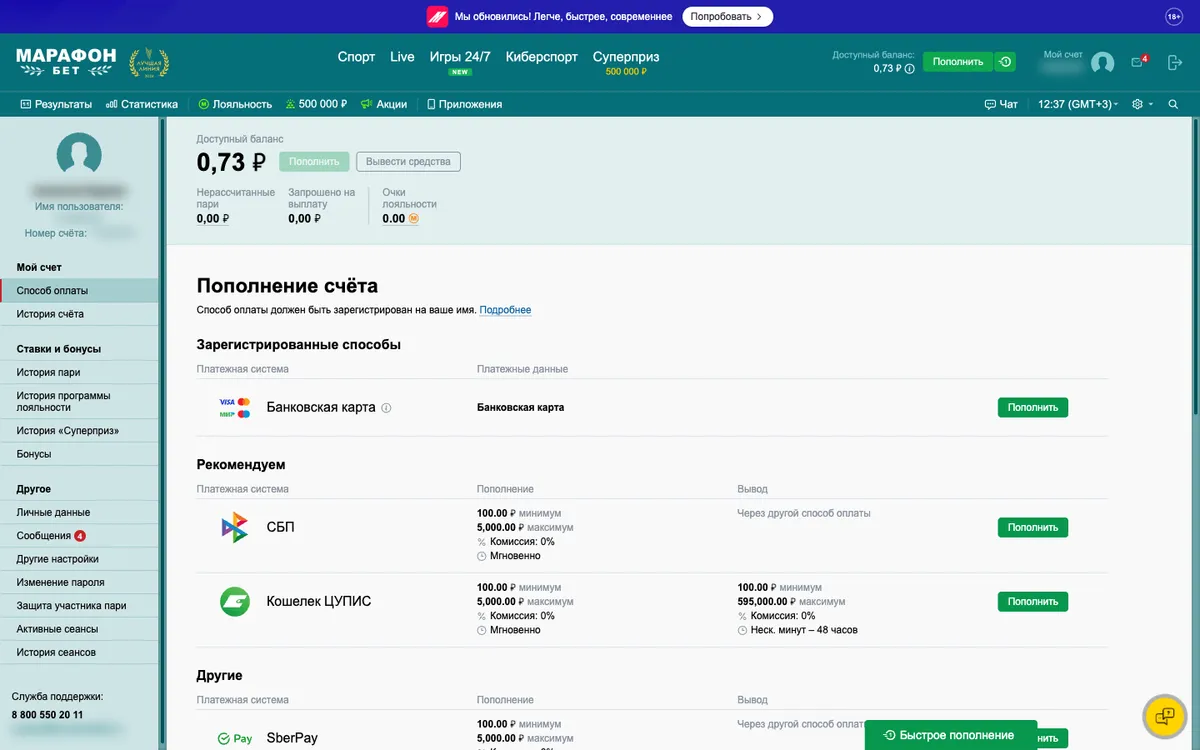Open the Киберспорт section
Screen dimensions: 1200x750
tap(542, 57)
